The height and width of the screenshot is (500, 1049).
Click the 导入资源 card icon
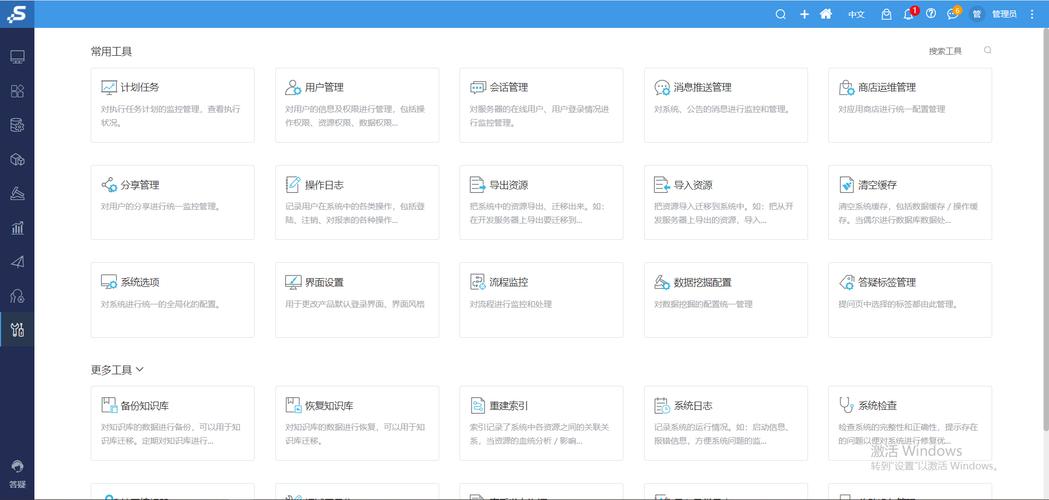coord(662,184)
